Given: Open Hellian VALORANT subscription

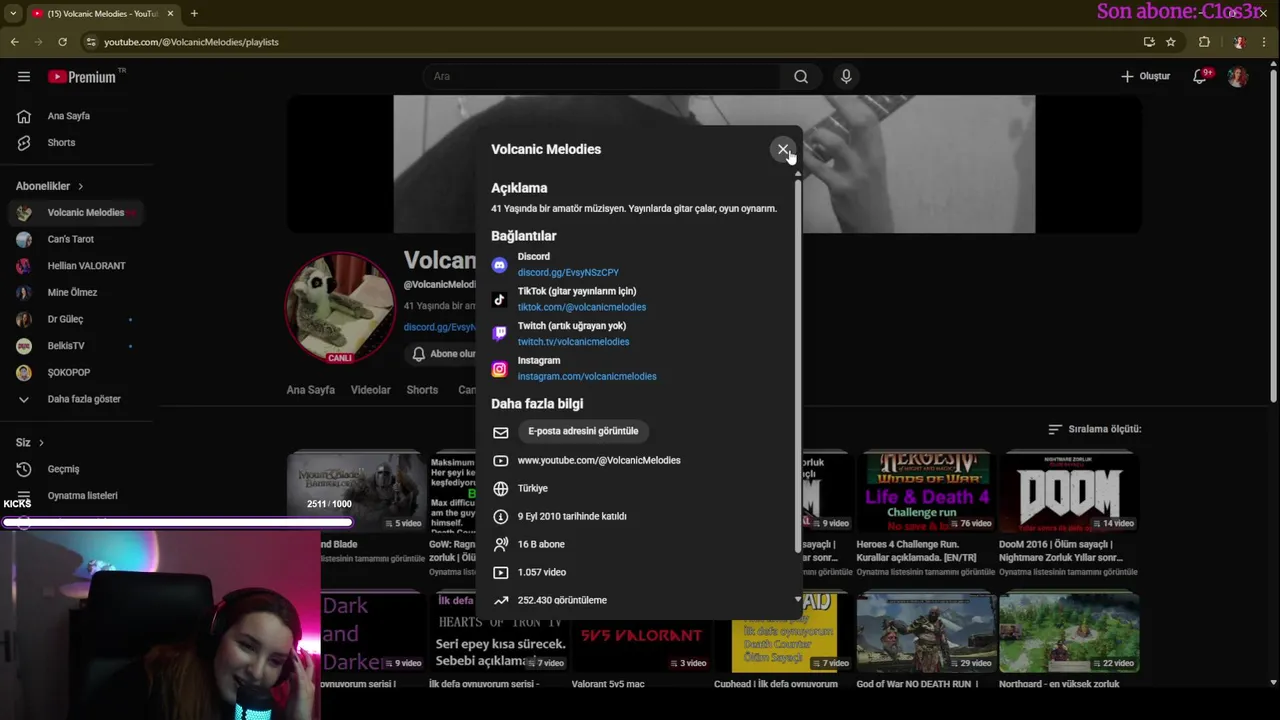Looking at the screenshot, I should [76, 266].
